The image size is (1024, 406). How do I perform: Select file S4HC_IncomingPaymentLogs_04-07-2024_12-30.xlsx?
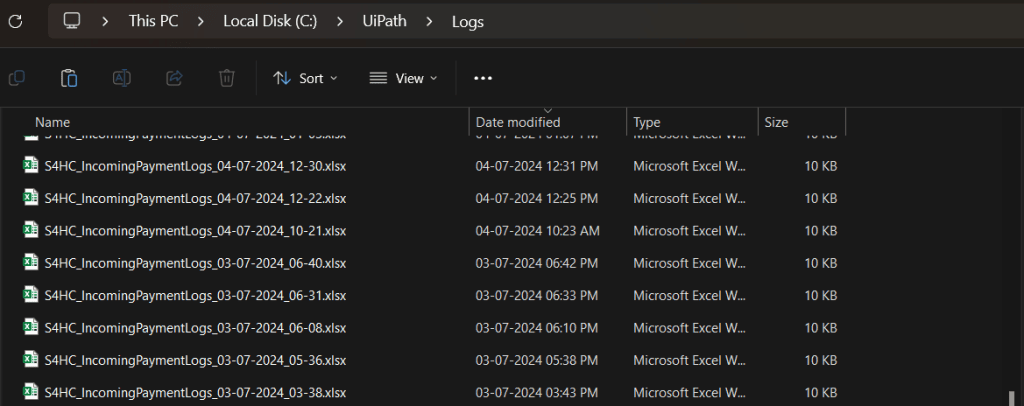[195, 166]
